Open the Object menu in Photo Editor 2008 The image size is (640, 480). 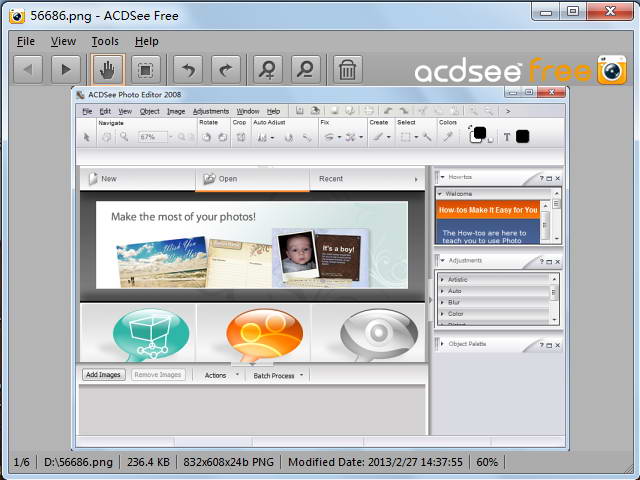(149, 111)
